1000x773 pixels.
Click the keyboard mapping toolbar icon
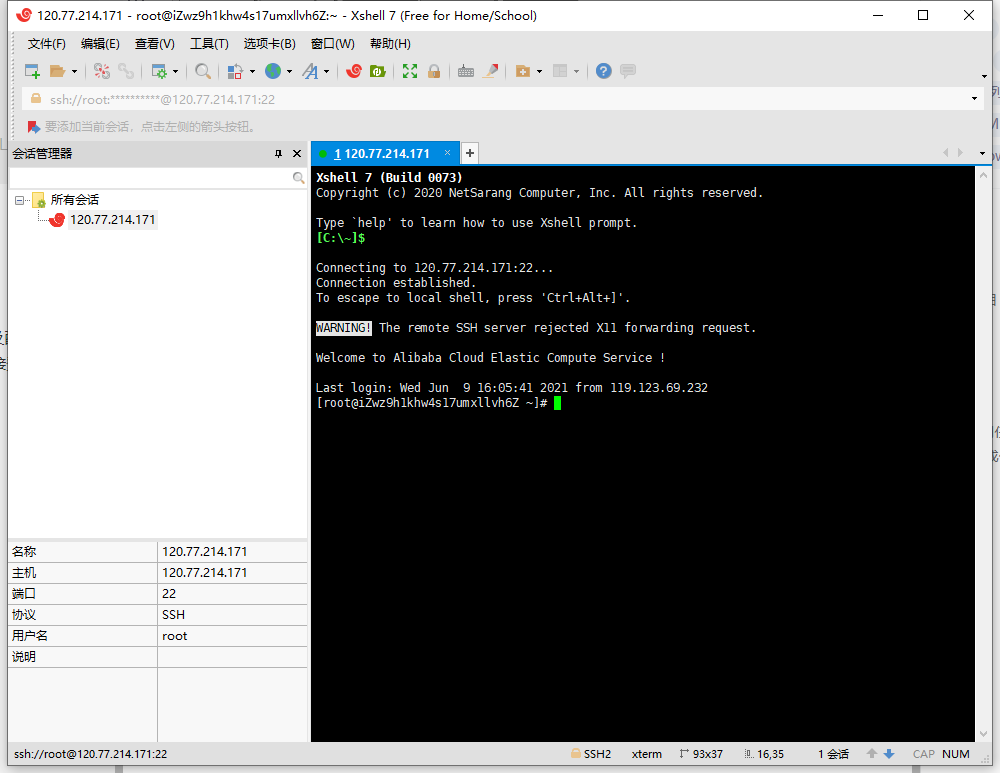tap(466, 71)
